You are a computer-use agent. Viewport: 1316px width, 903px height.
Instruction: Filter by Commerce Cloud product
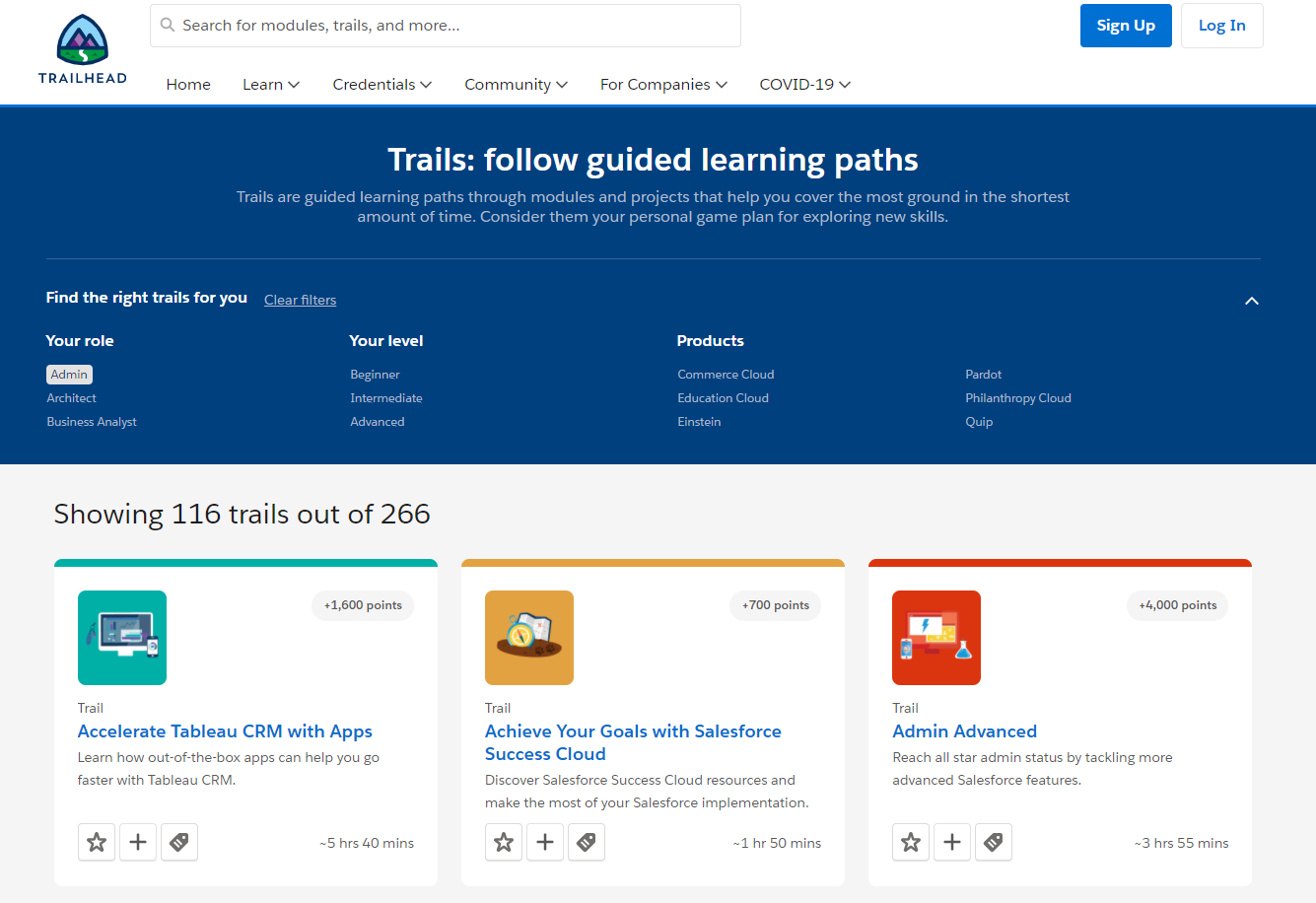click(x=726, y=375)
